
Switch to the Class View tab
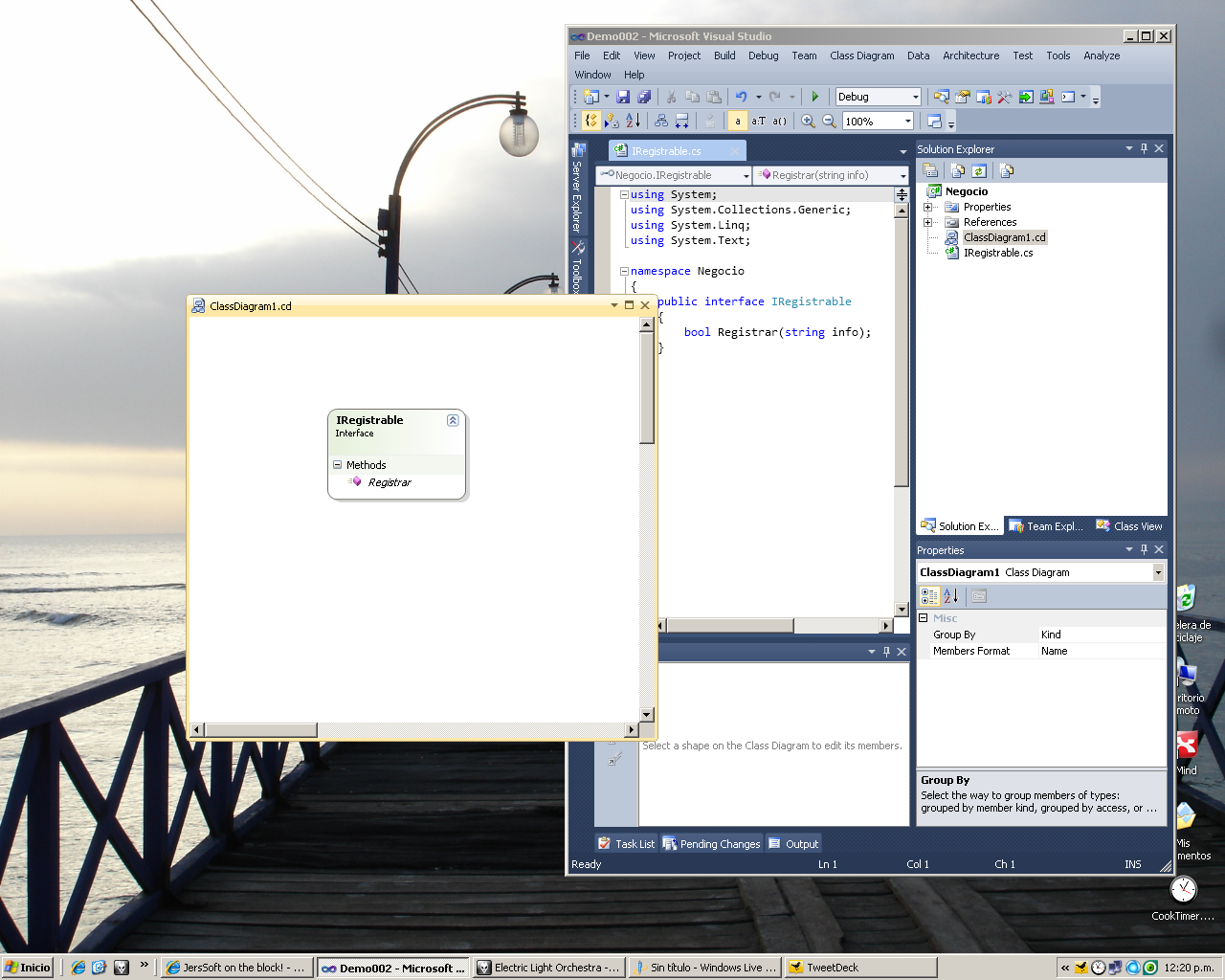point(1129,526)
